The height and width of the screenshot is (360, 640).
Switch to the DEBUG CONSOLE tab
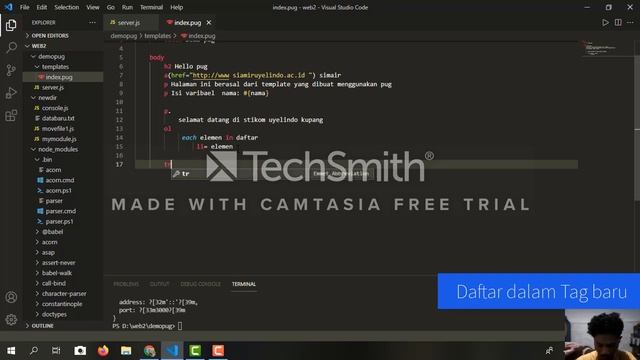(200, 284)
